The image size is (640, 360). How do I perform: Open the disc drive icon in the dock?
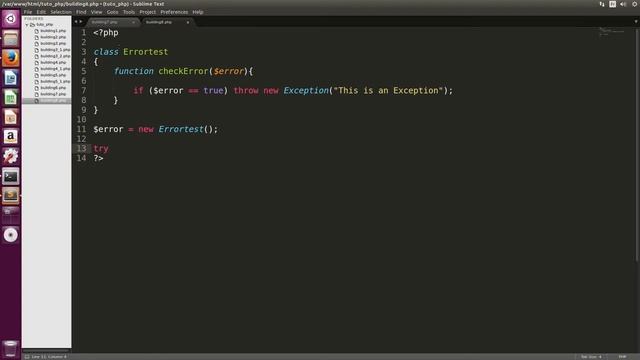tap(11, 235)
